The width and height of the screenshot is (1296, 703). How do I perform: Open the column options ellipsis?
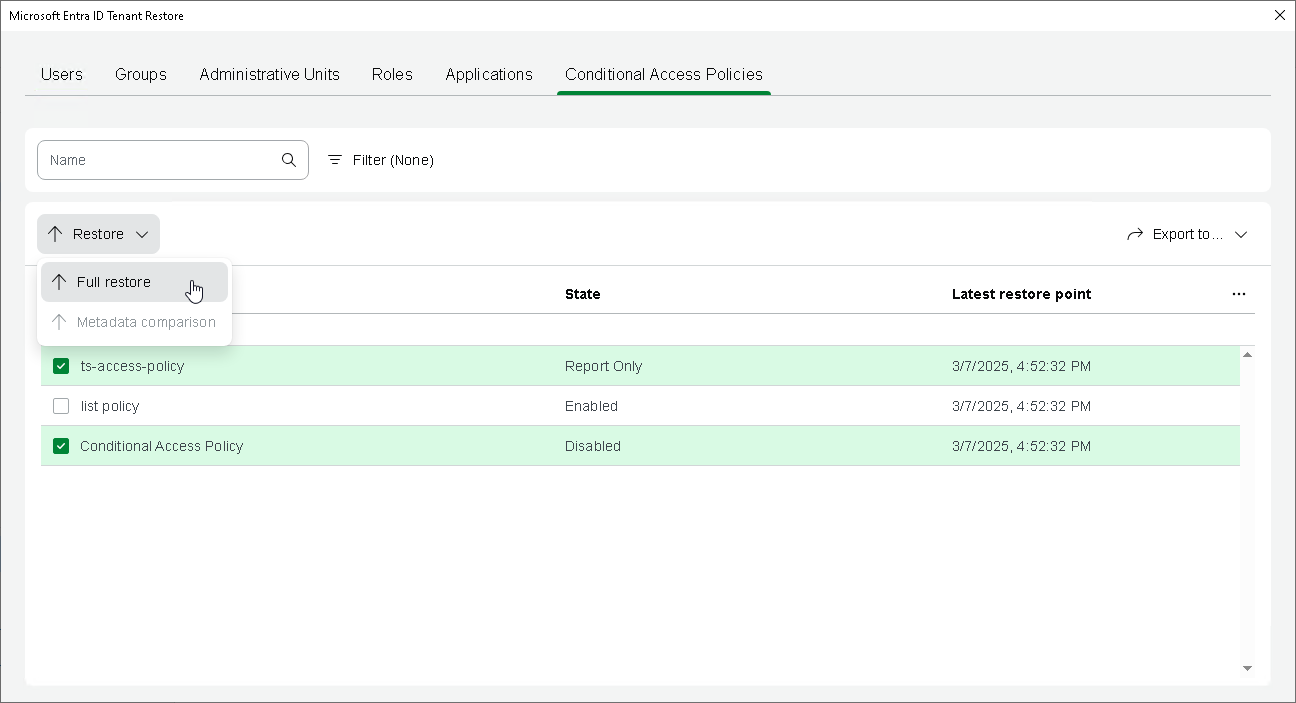click(x=1239, y=294)
